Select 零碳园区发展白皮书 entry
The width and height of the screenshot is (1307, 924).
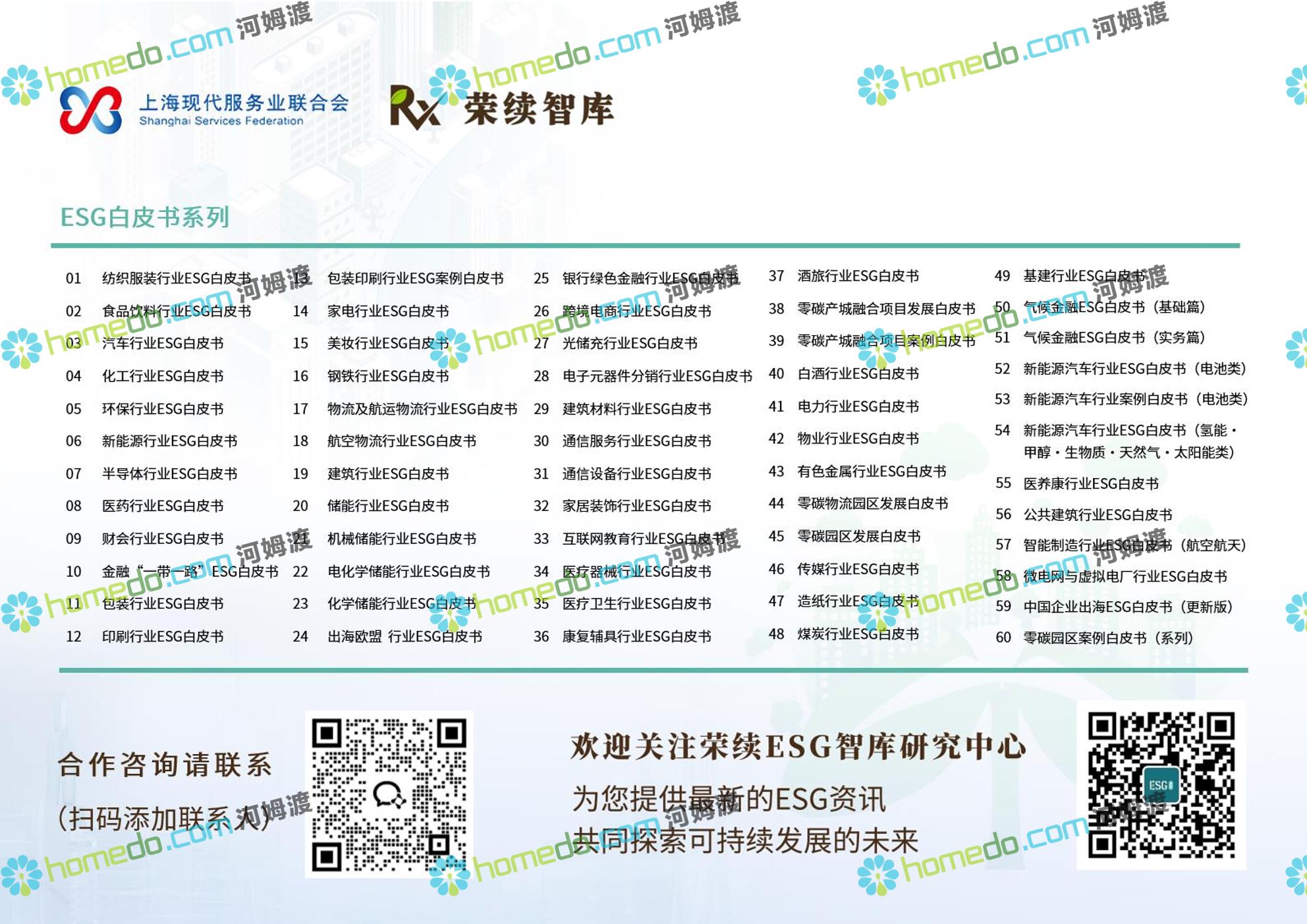[x=858, y=536]
